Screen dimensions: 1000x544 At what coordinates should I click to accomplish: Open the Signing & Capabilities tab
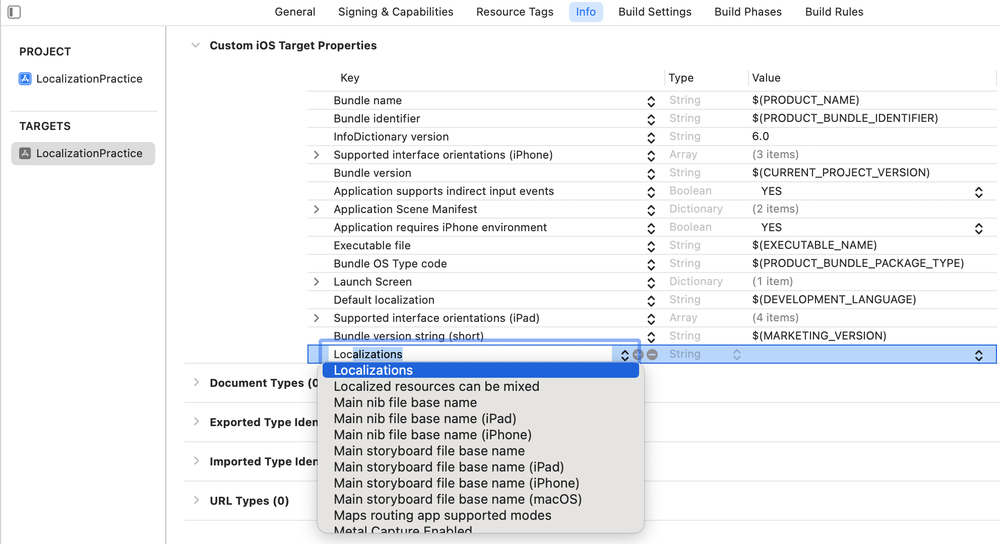pos(395,12)
